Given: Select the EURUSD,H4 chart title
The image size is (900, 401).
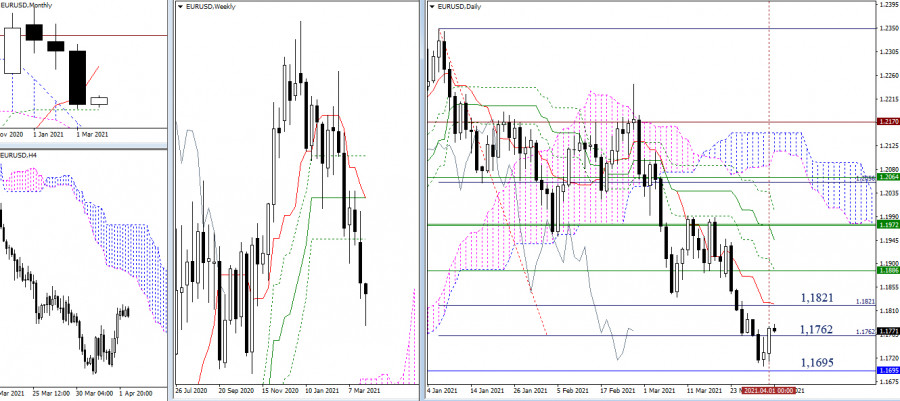Looking at the screenshot, I should [15, 155].
